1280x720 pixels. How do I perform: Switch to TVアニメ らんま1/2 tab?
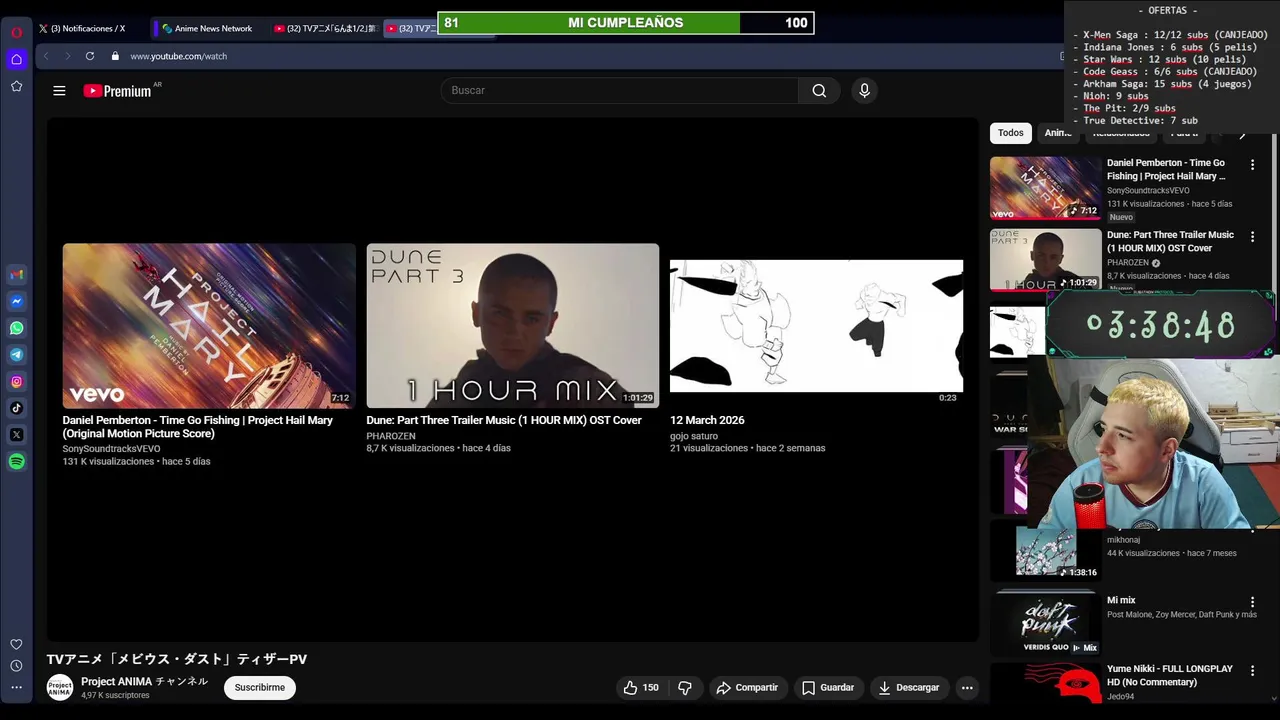[326, 28]
